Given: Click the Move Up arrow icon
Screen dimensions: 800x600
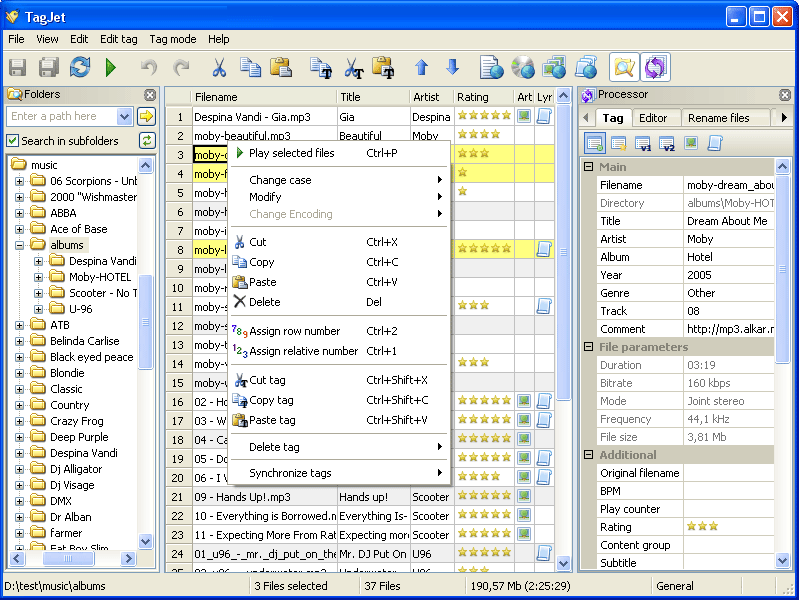Looking at the screenshot, I should click(421, 68).
